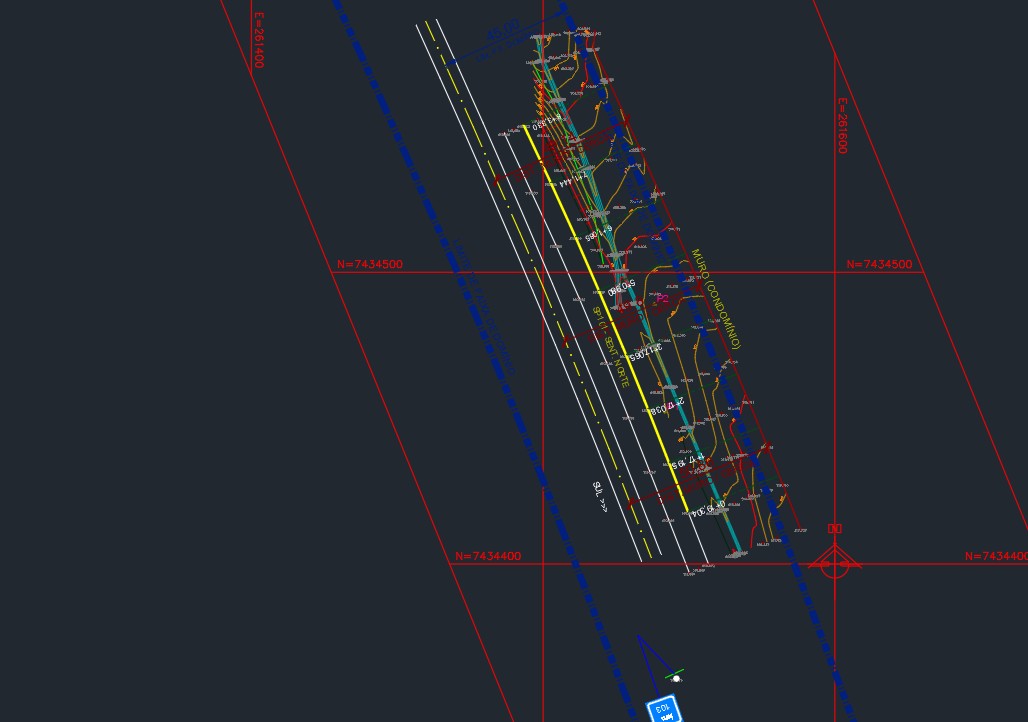Click the SUL >>> direction text
This screenshot has height=722, width=1028.
coord(600,496)
